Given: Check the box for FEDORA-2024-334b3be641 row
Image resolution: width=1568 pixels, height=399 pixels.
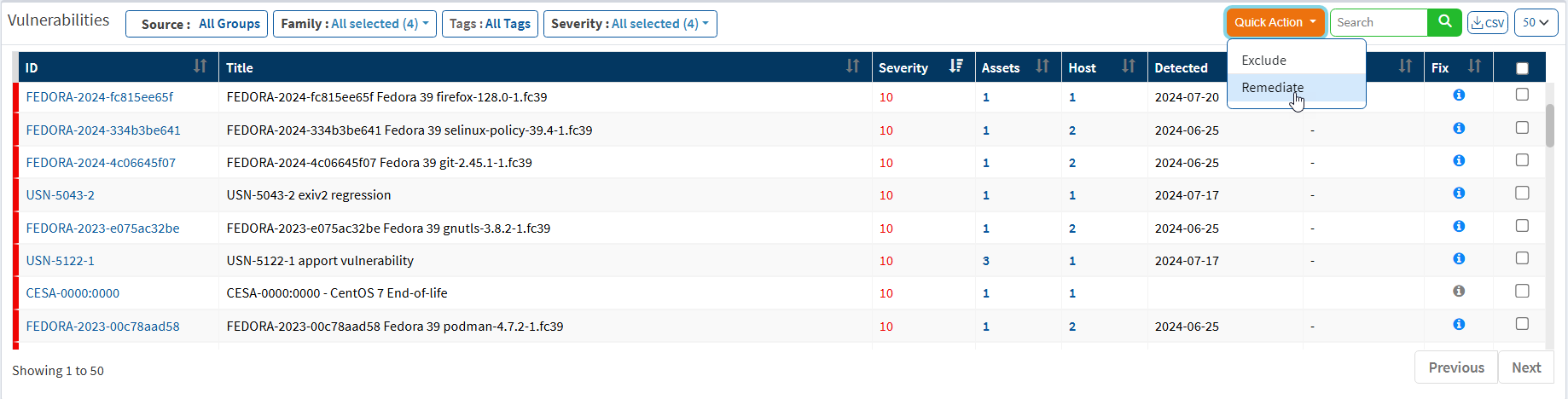Looking at the screenshot, I should click(1522, 128).
